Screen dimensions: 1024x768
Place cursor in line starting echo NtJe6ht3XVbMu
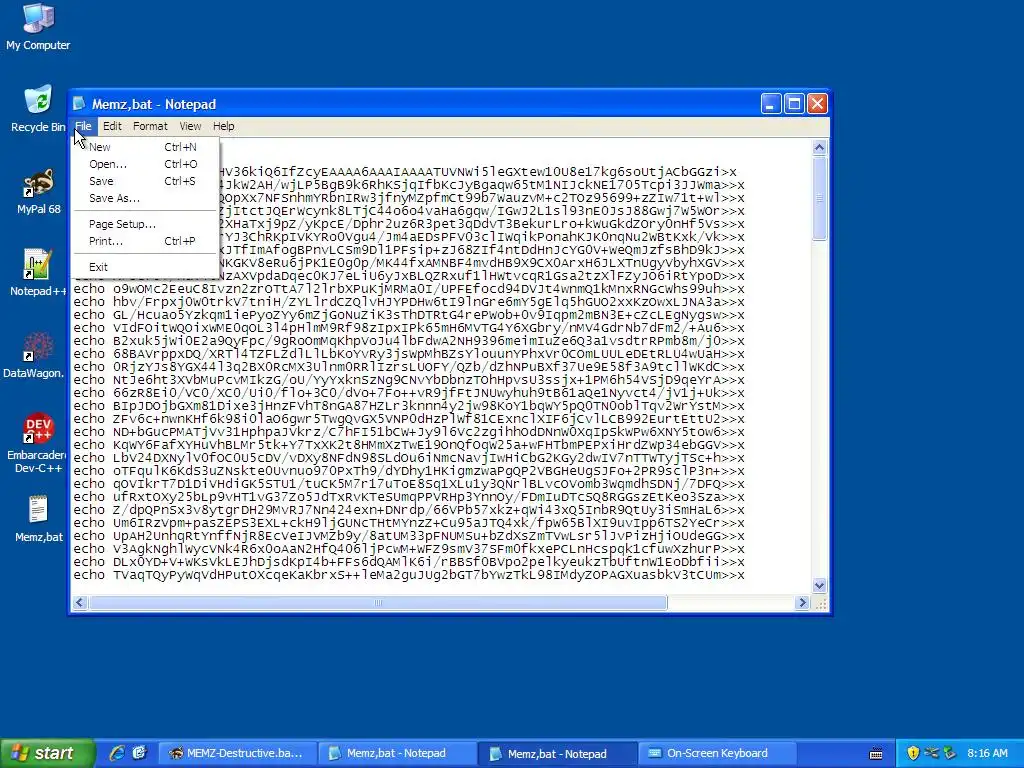coord(408,379)
